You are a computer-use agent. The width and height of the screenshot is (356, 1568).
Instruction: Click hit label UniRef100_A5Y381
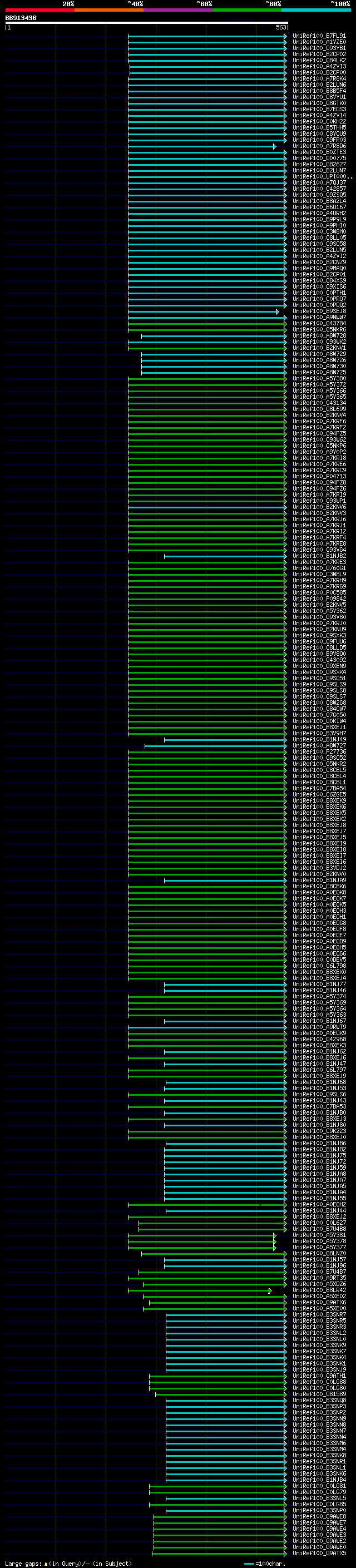coord(319,1235)
